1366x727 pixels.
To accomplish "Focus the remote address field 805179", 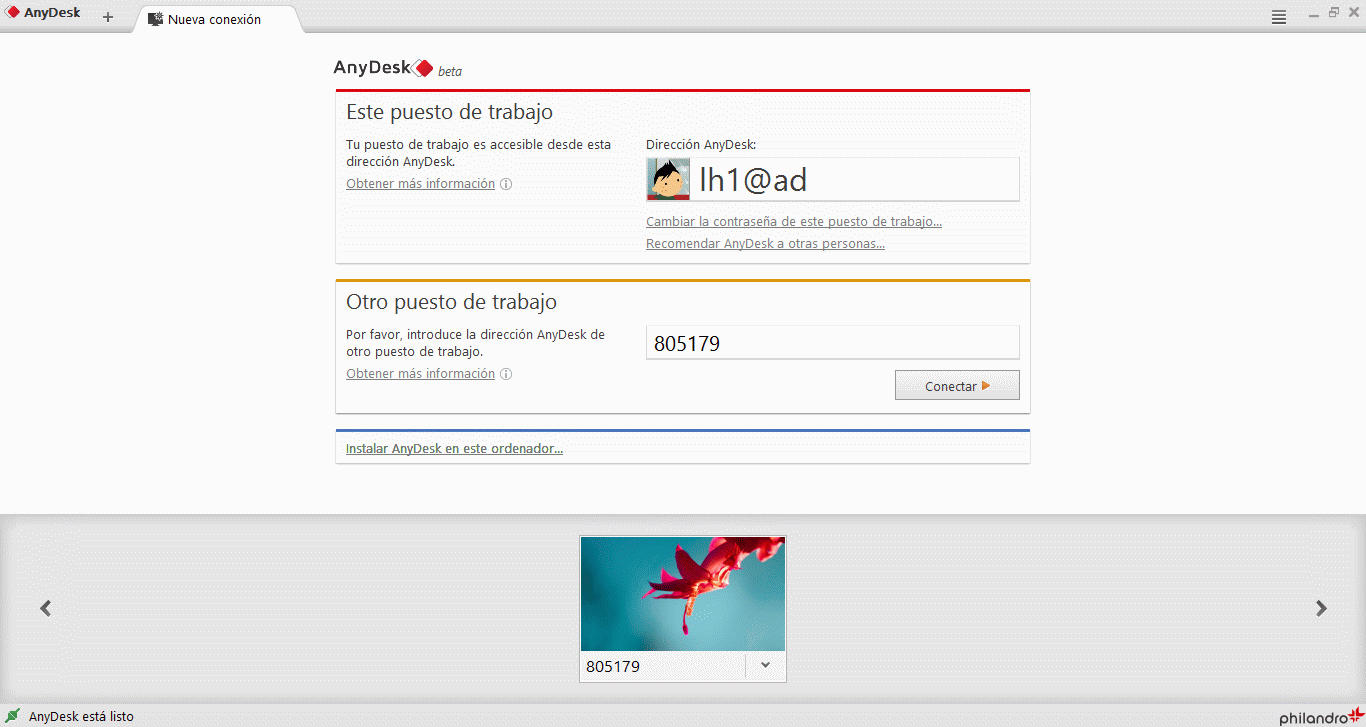I will click(833, 343).
